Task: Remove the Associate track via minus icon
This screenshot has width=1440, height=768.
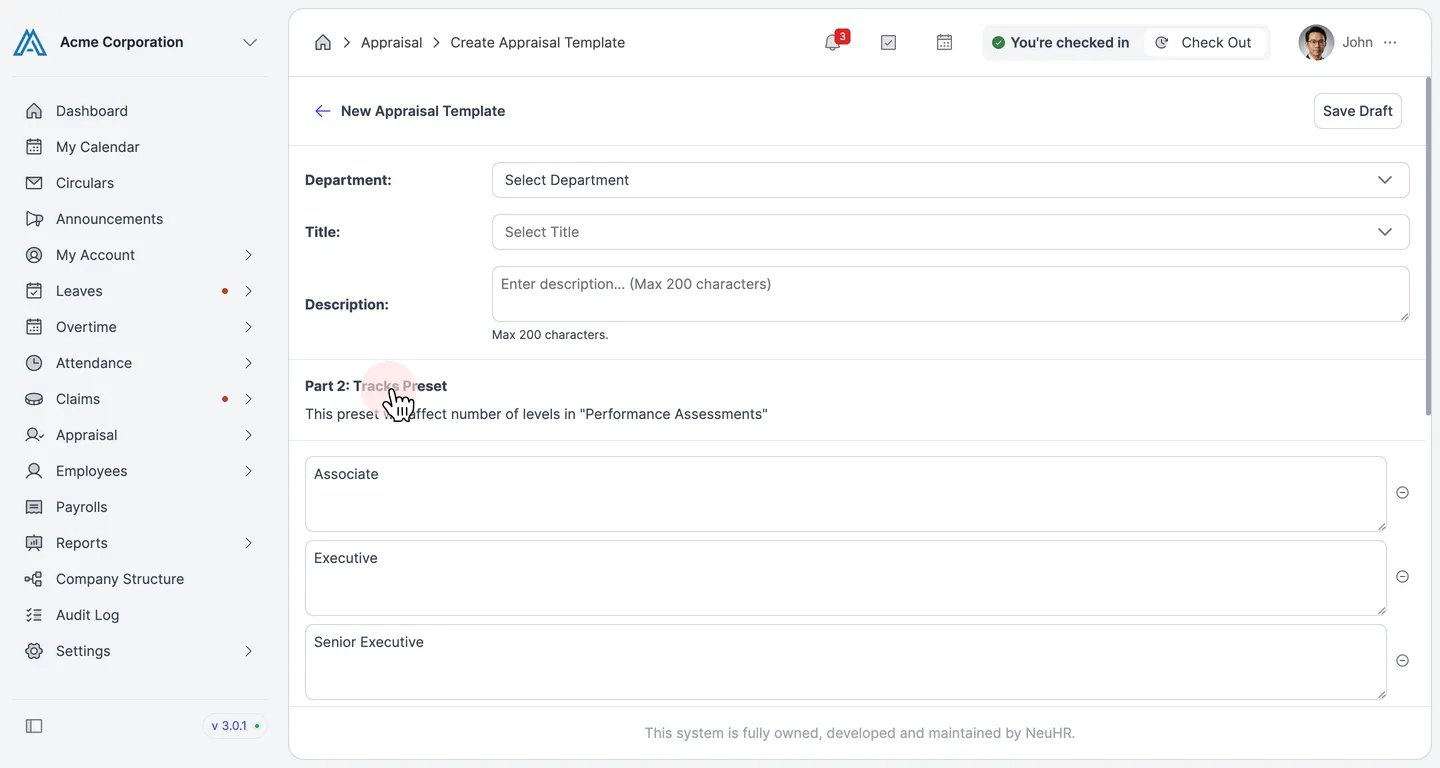Action: click(x=1402, y=493)
